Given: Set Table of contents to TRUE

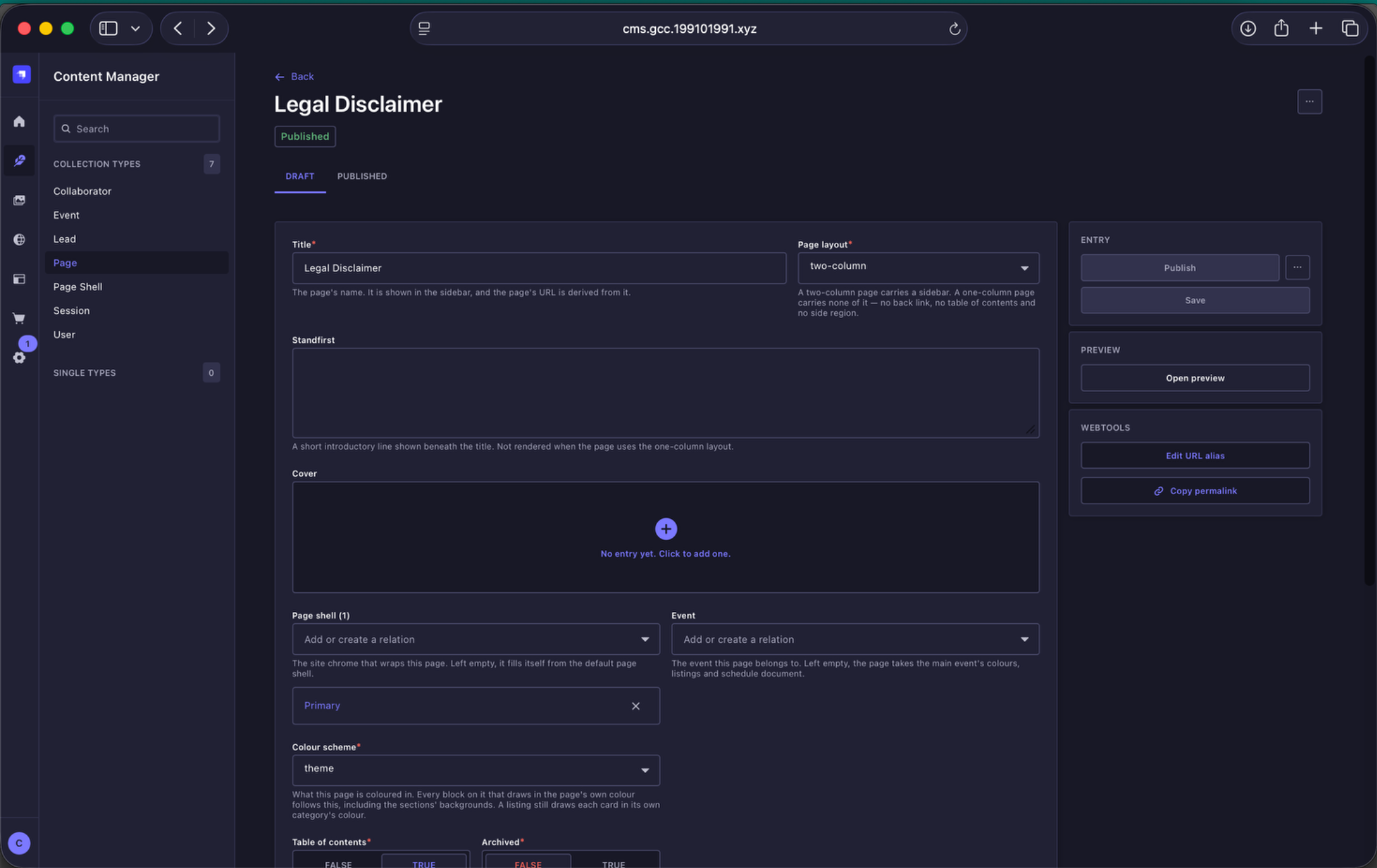Looking at the screenshot, I should [424, 863].
